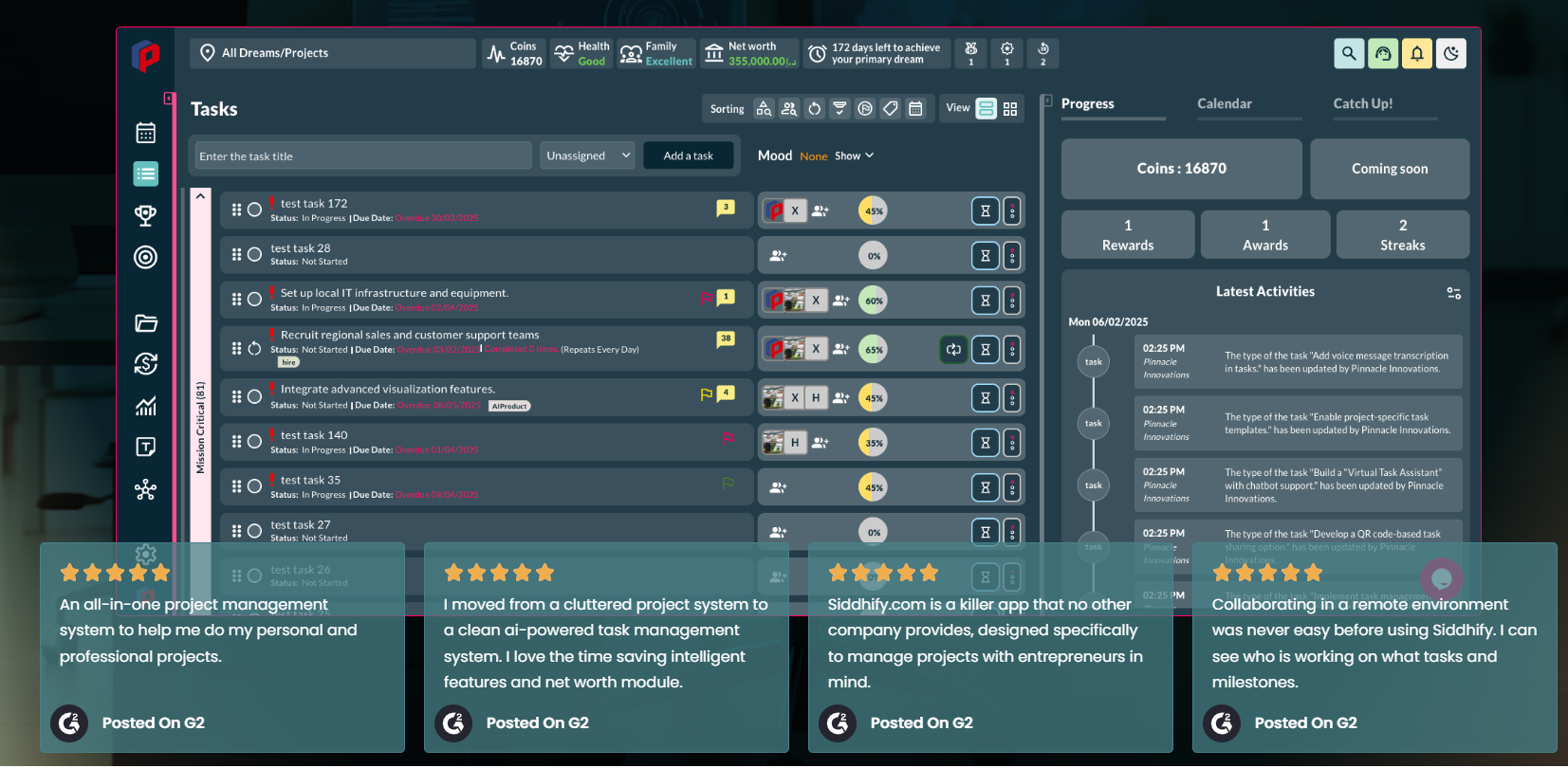This screenshot has height=768, width=1568.
Task: Mark Integrate advanced visualization features task complete
Action: 254,396
